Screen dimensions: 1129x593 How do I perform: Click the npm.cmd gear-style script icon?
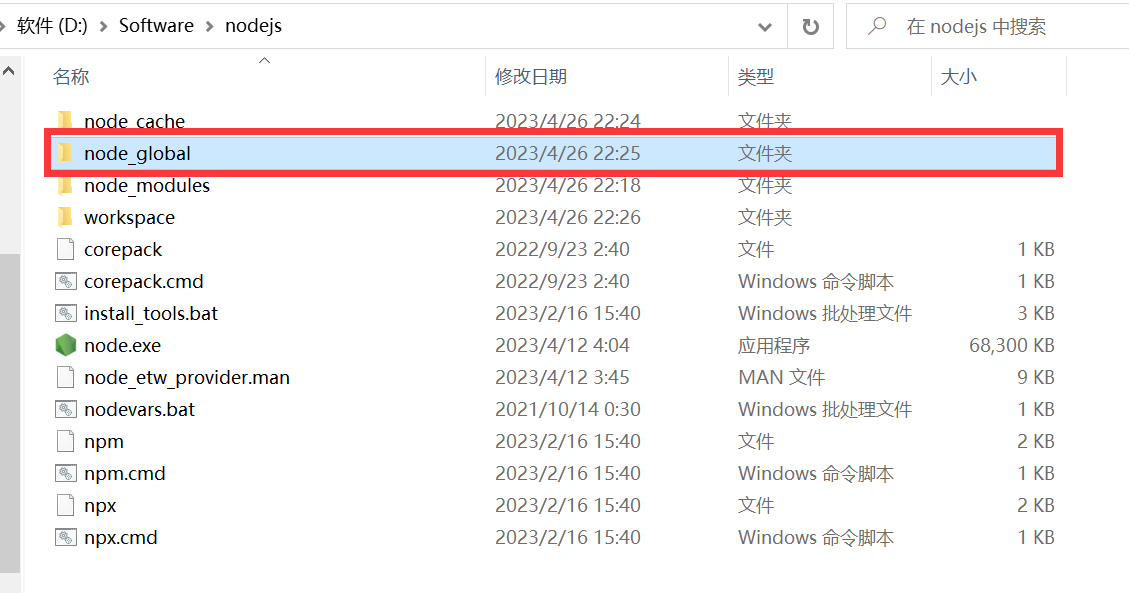(63, 473)
